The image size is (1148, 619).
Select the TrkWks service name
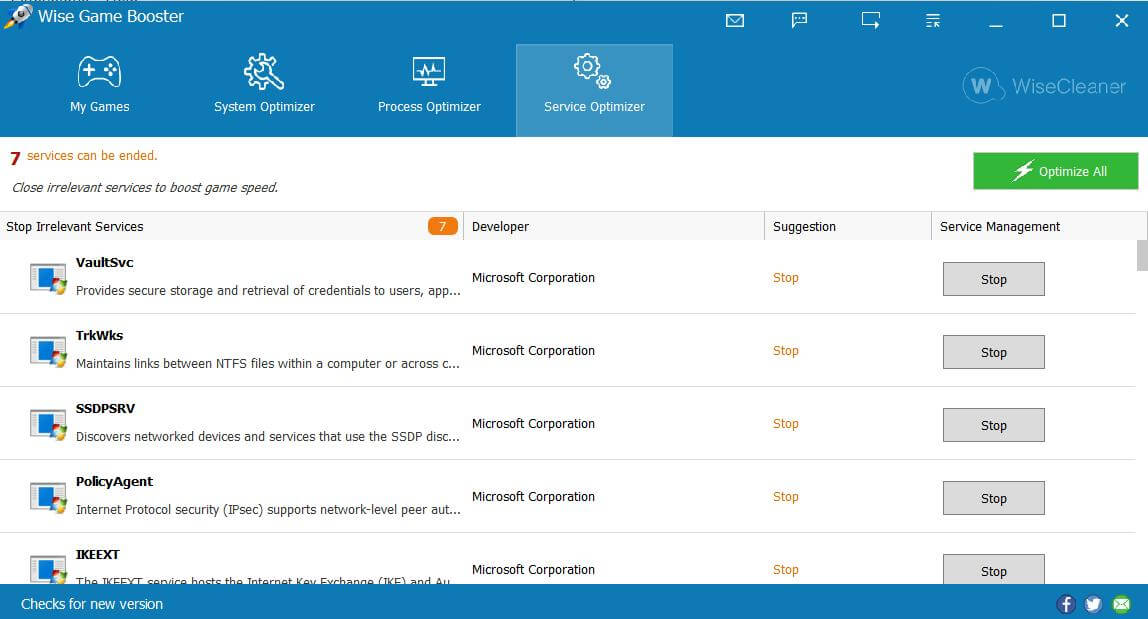tap(100, 336)
